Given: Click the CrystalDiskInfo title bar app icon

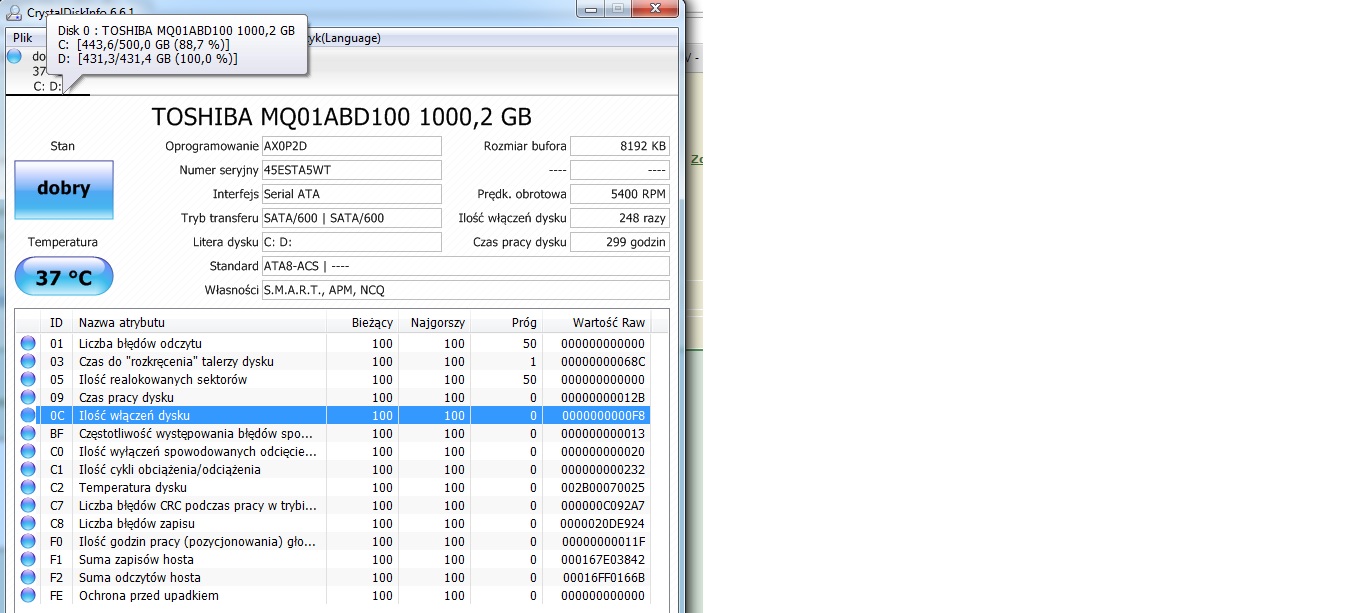Looking at the screenshot, I should (15, 11).
